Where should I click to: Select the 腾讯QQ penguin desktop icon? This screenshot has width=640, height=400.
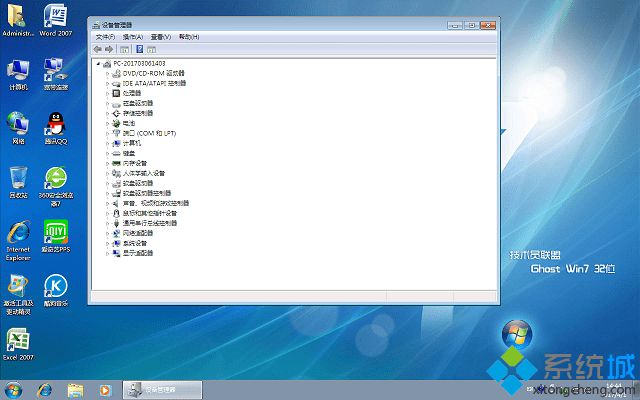click(56, 128)
